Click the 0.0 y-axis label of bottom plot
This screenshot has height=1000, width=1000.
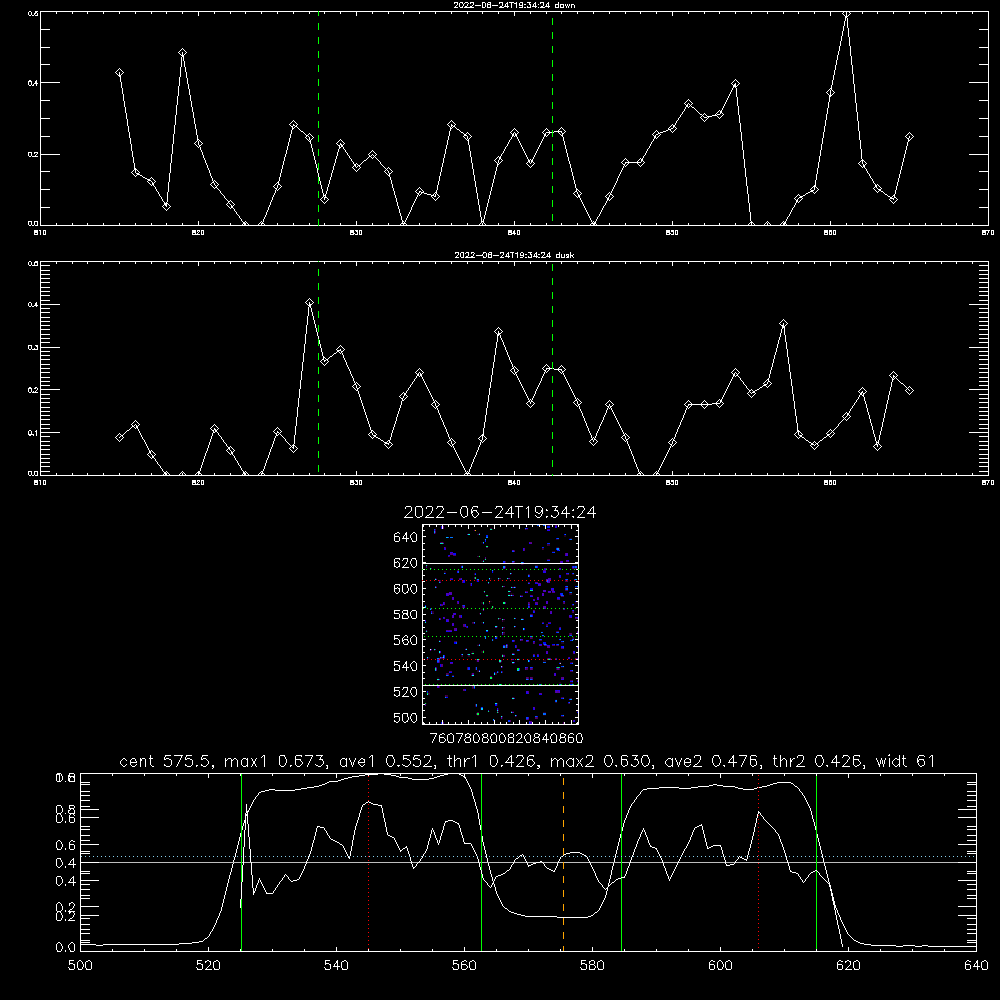[x=66, y=948]
